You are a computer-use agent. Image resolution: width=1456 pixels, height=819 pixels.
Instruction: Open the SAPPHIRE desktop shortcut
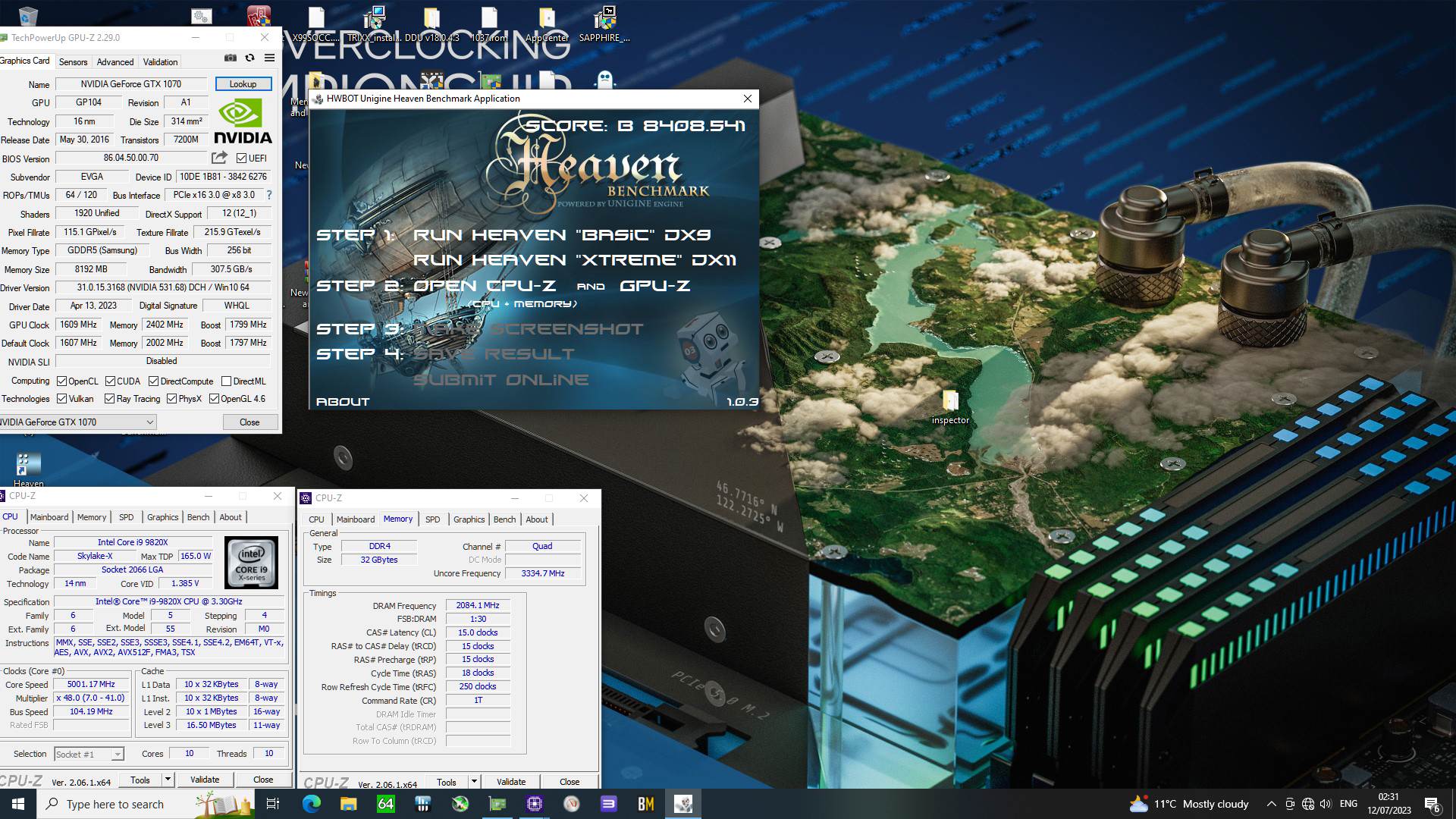604,24
